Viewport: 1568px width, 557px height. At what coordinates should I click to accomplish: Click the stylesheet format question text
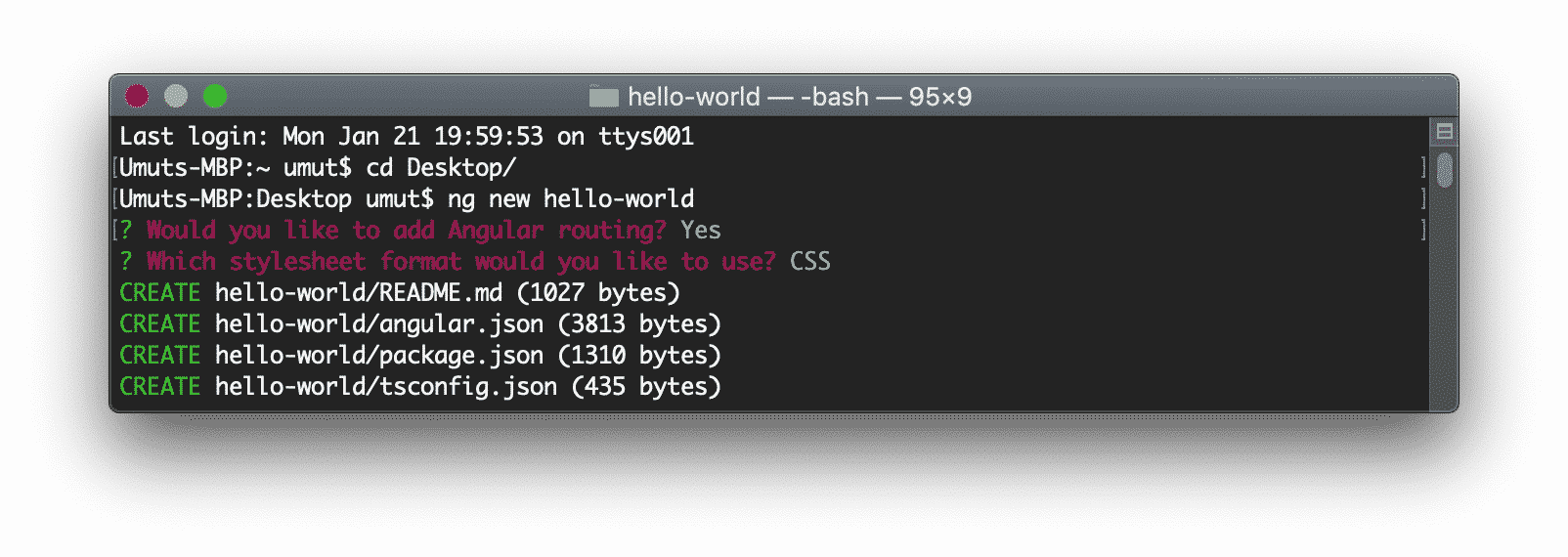[x=461, y=261]
